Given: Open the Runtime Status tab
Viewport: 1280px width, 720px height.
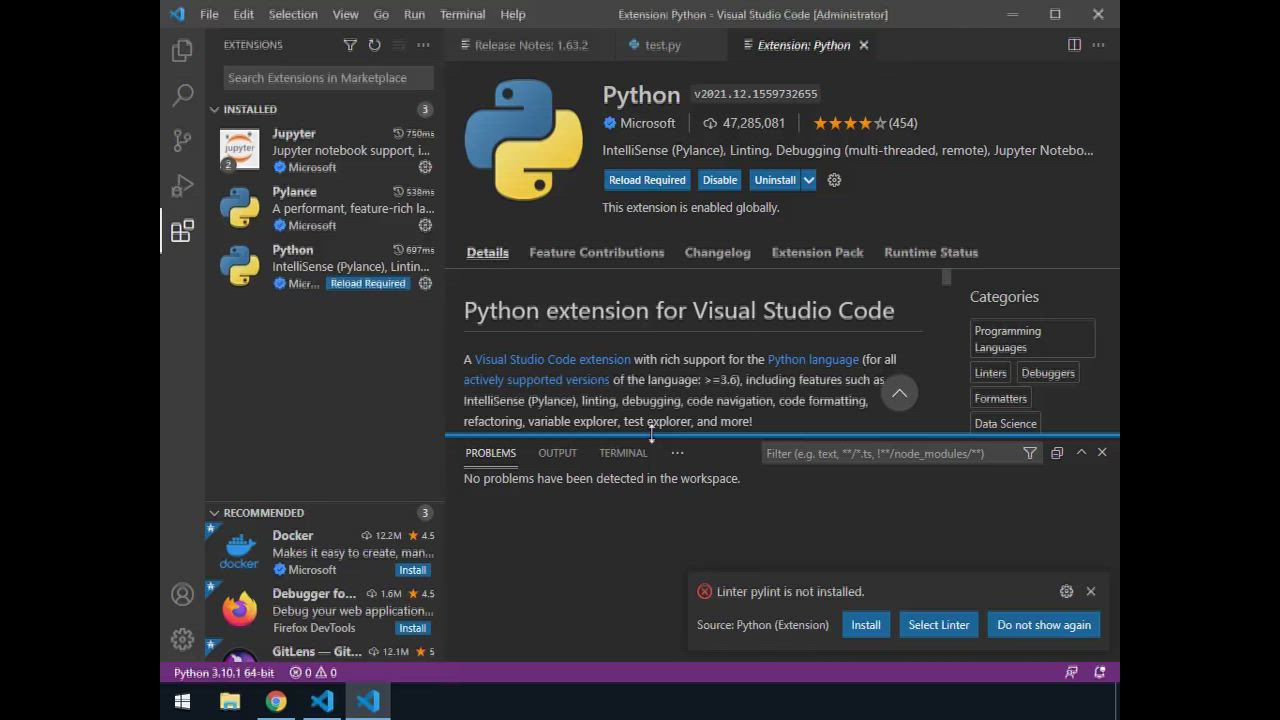Looking at the screenshot, I should (931, 252).
